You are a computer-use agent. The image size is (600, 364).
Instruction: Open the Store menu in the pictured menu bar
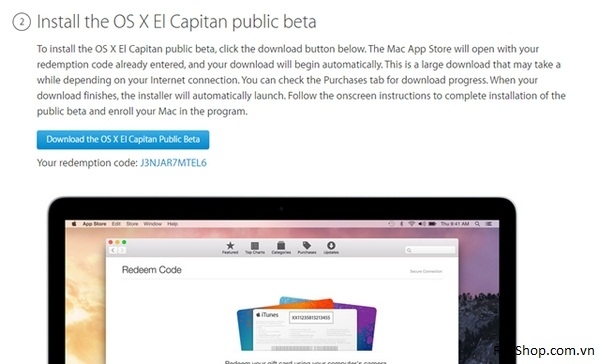[132, 224]
